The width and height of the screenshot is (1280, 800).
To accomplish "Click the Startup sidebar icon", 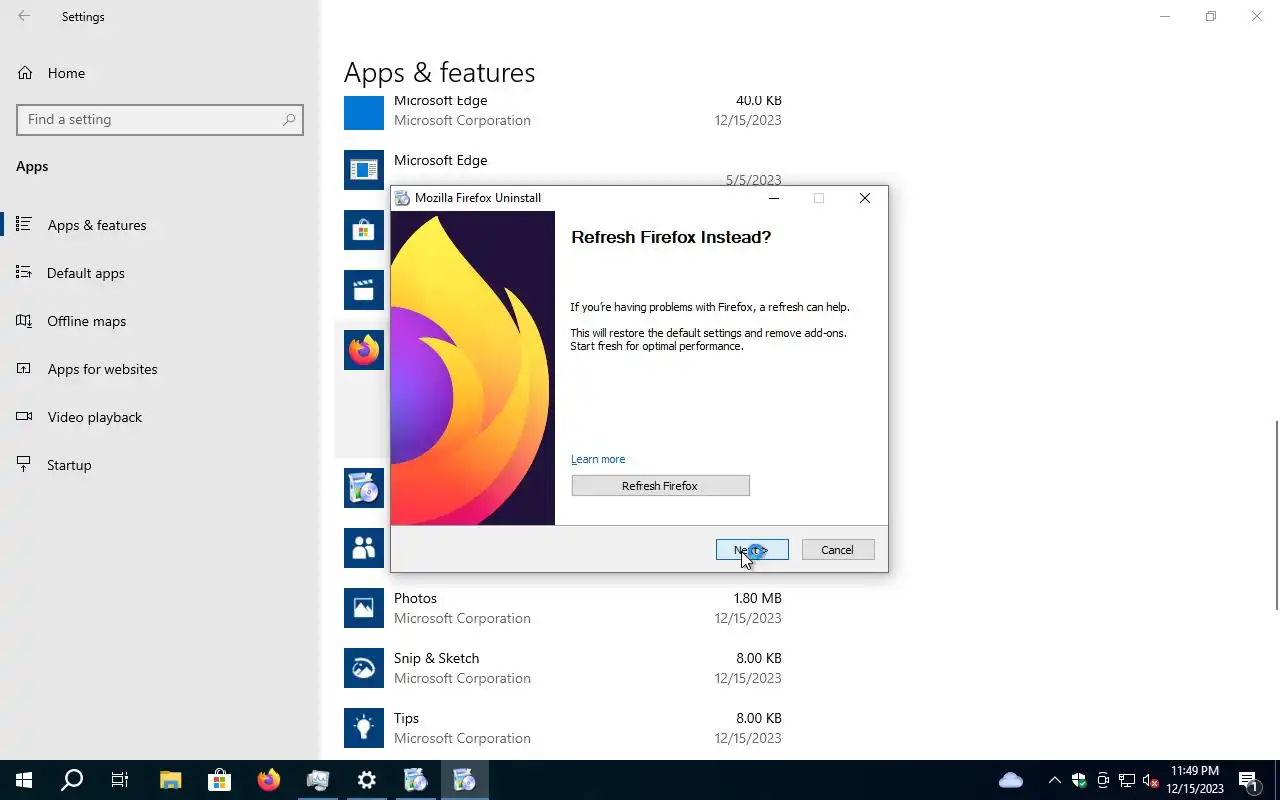I will (25, 464).
